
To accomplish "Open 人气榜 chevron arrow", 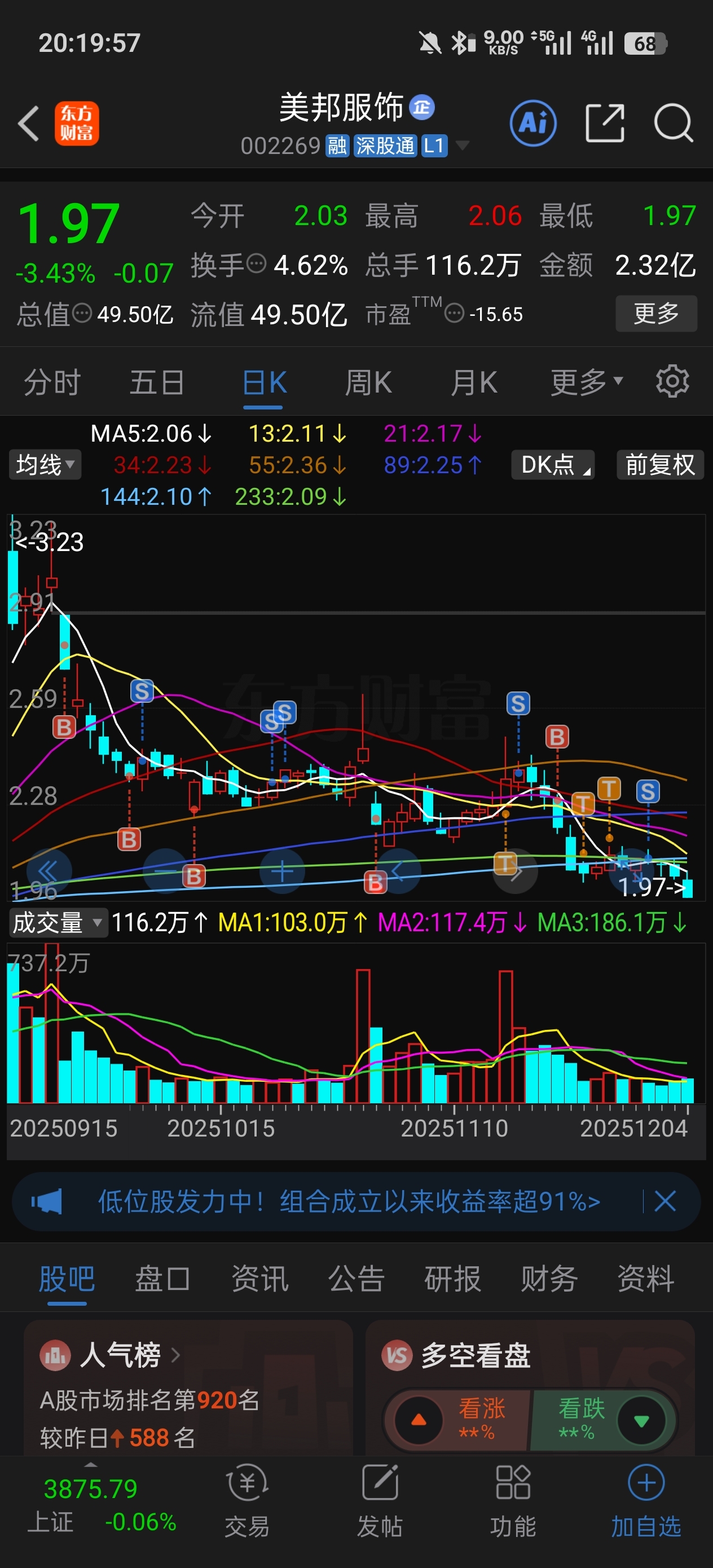I will pos(175,1355).
